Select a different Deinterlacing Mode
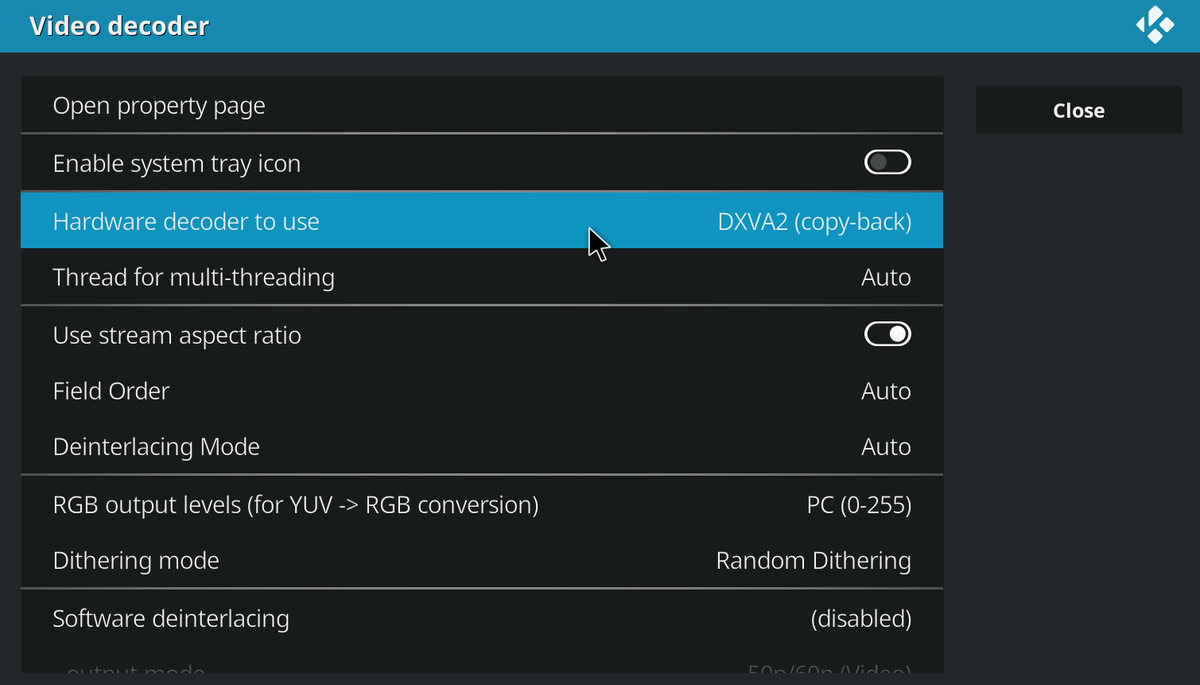1200x685 pixels. [x=480, y=446]
